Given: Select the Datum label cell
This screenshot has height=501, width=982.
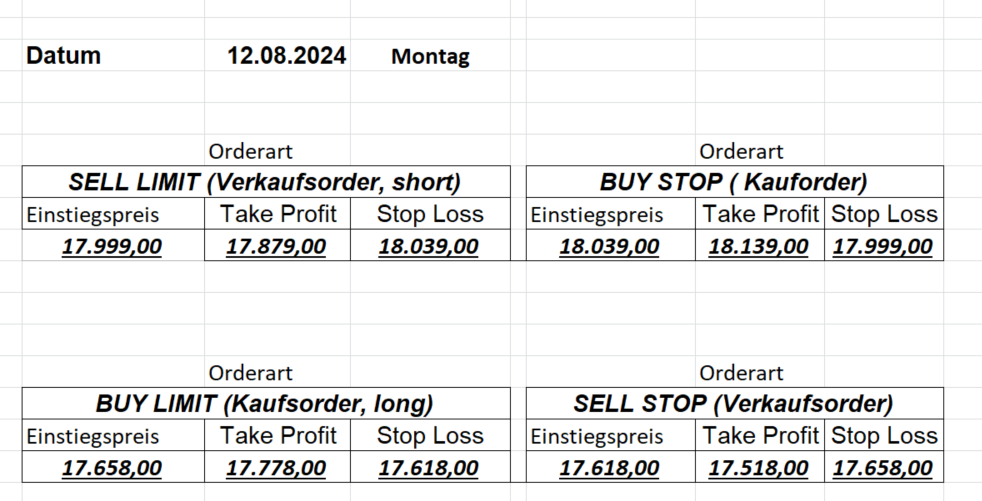Looking at the screenshot, I should point(64,56).
